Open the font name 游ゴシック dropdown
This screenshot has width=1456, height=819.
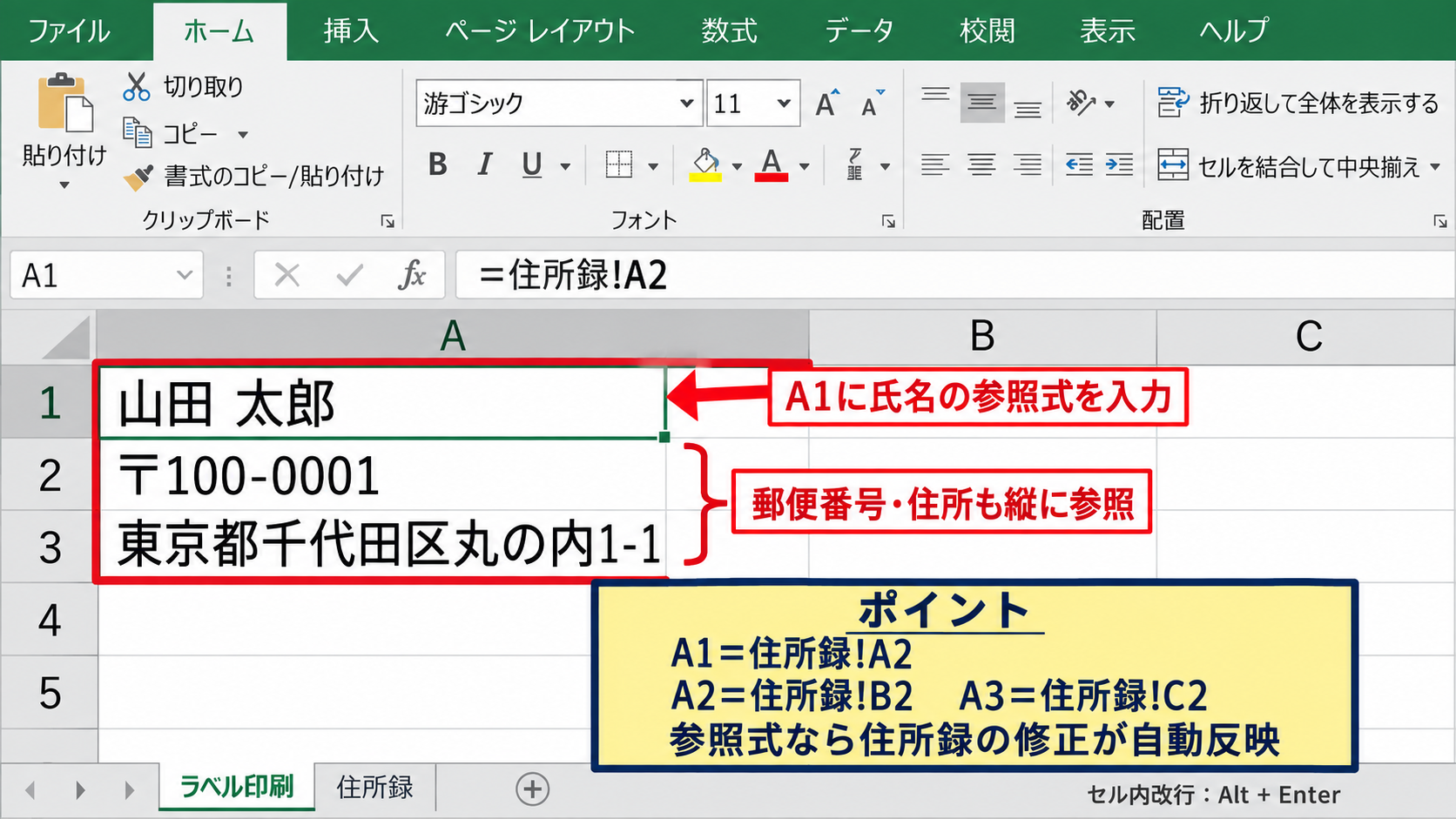click(686, 104)
